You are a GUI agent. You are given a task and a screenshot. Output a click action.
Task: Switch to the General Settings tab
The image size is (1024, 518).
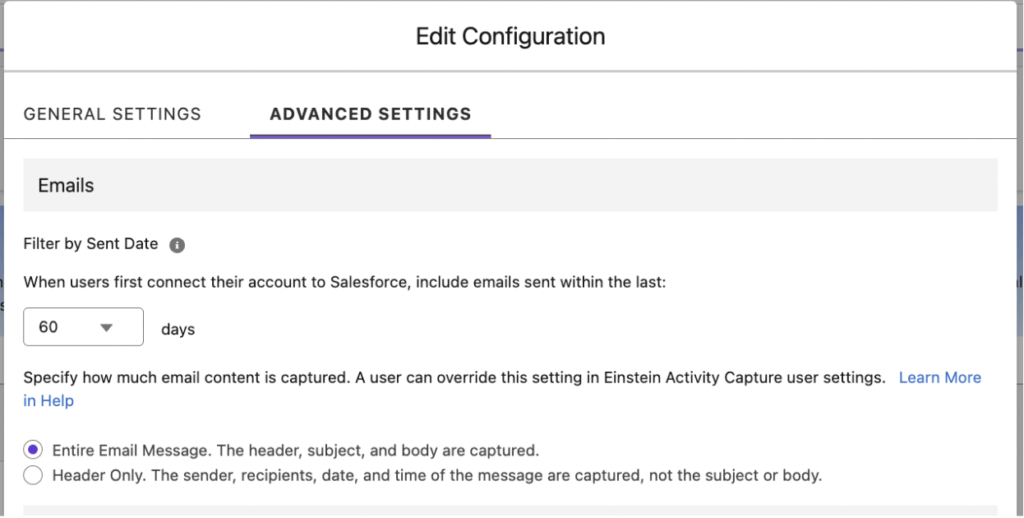pyautogui.click(x=112, y=114)
